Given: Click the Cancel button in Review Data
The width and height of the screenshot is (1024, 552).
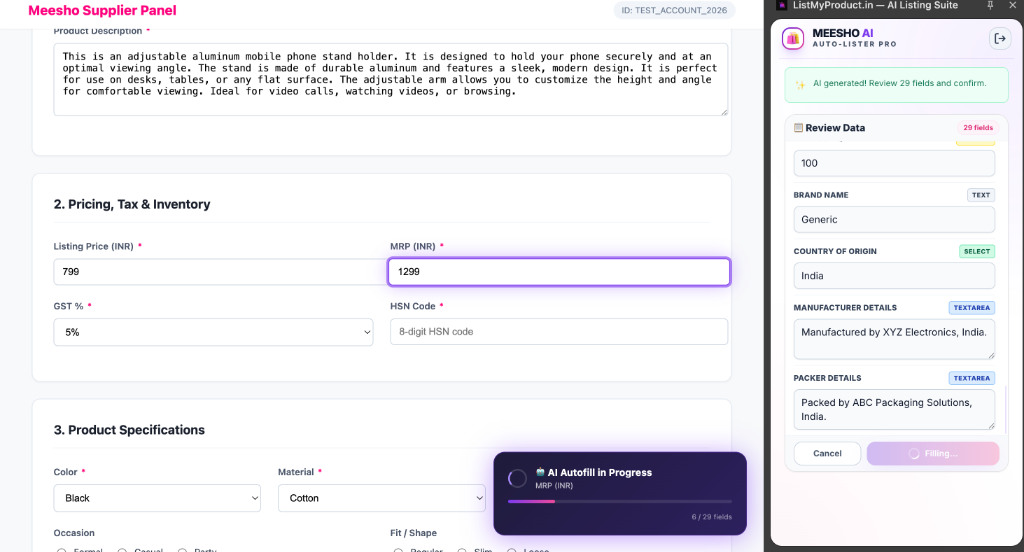Looking at the screenshot, I should click(827, 453).
